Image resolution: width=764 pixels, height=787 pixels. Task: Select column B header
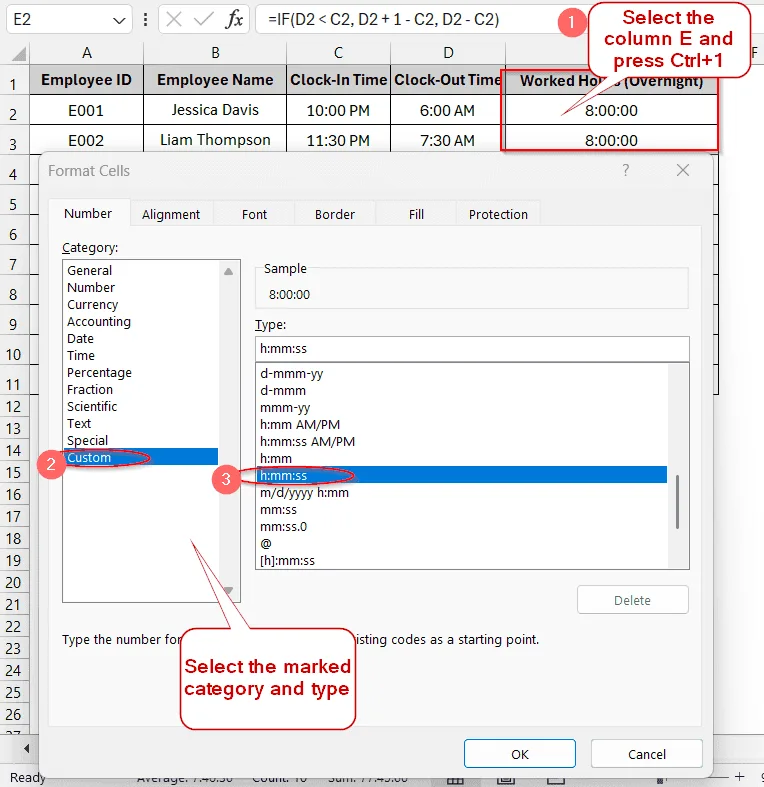(215, 53)
